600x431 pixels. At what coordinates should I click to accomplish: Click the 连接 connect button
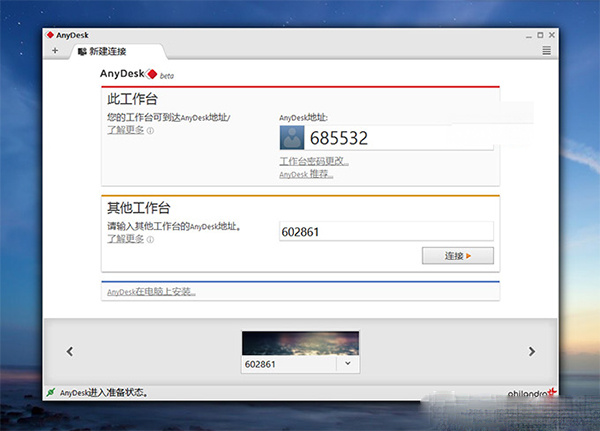(x=458, y=256)
